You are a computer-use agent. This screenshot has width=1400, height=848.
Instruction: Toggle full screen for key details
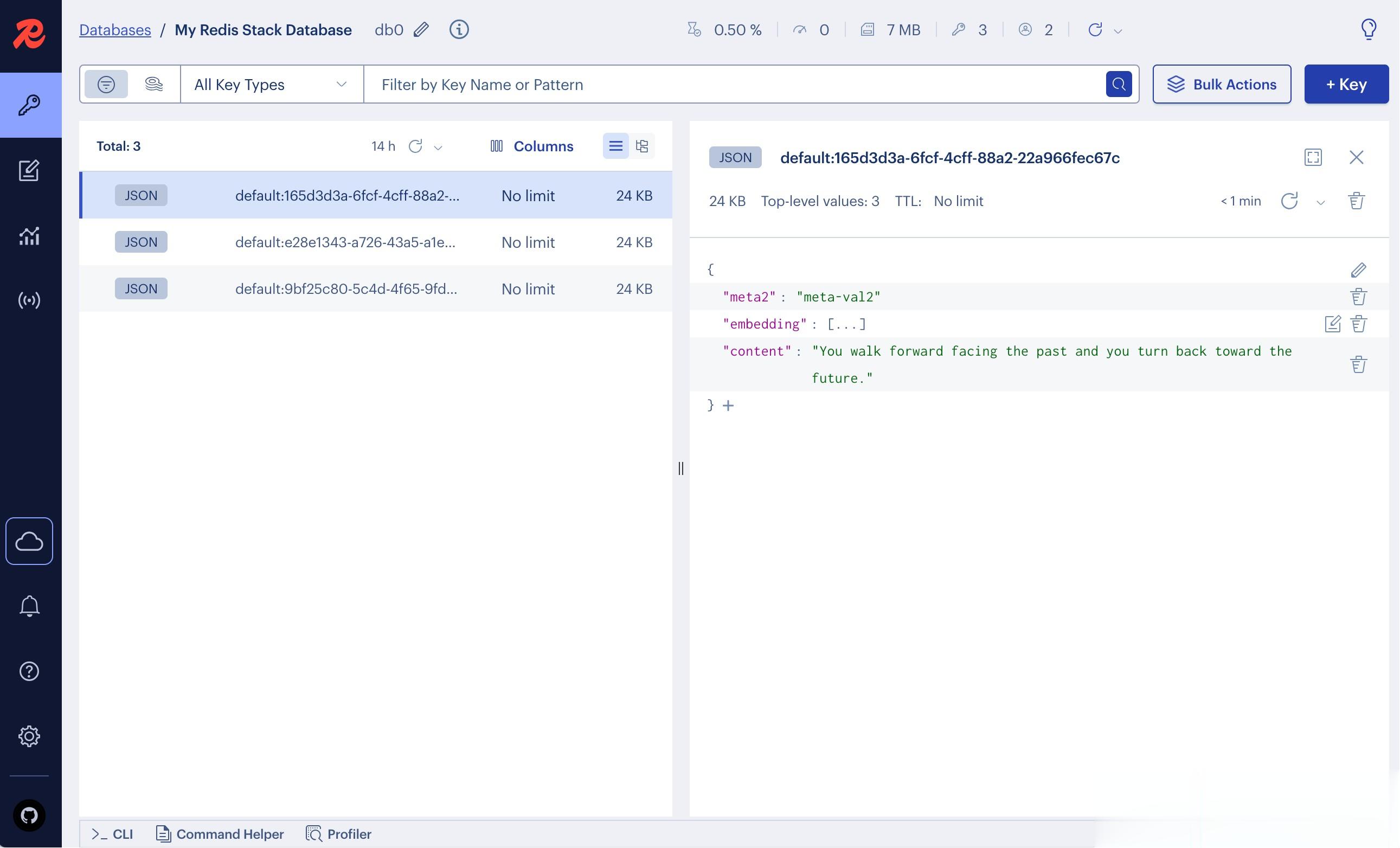point(1313,157)
